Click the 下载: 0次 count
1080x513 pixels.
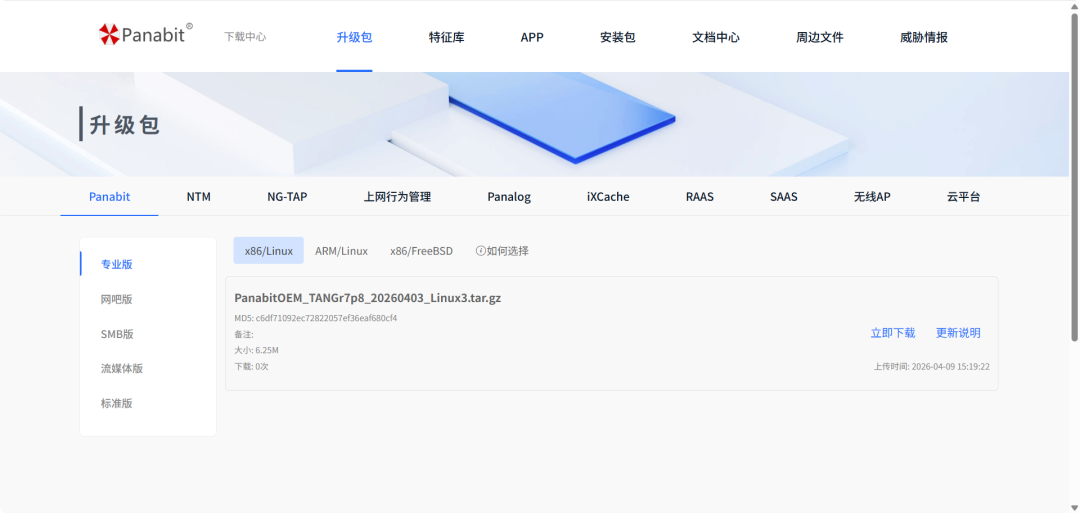[251, 366]
